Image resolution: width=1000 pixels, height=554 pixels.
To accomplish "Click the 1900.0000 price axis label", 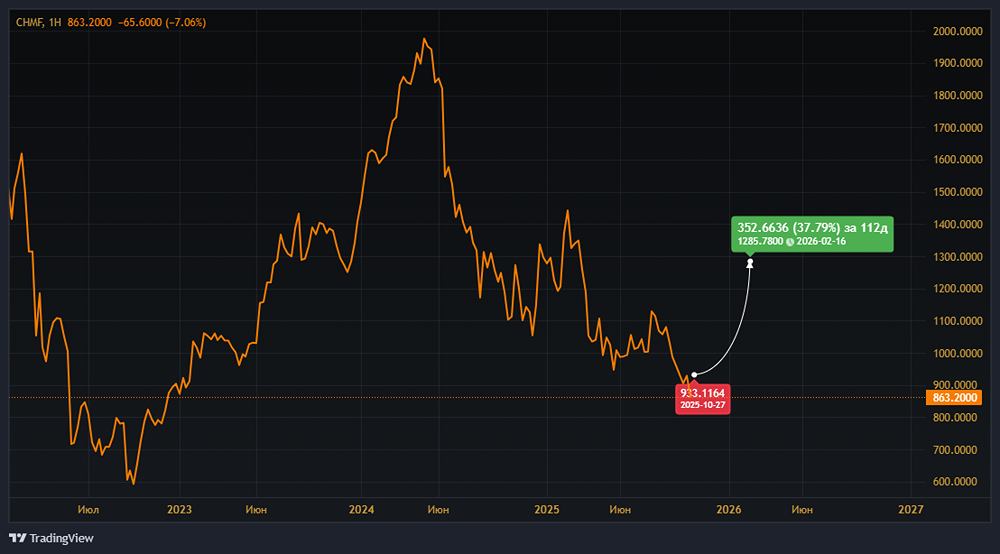I will coord(957,63).
